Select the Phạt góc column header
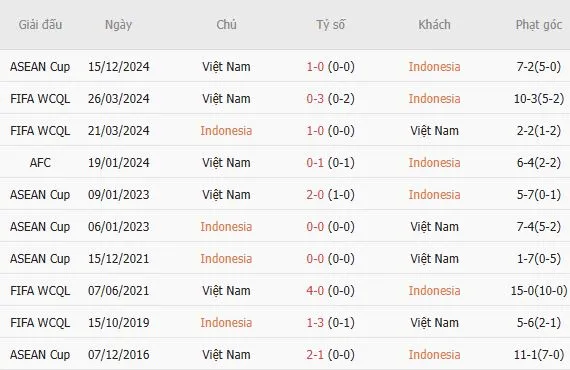Image resolution: width=570 pixels, height=370 pixels. 539,25
